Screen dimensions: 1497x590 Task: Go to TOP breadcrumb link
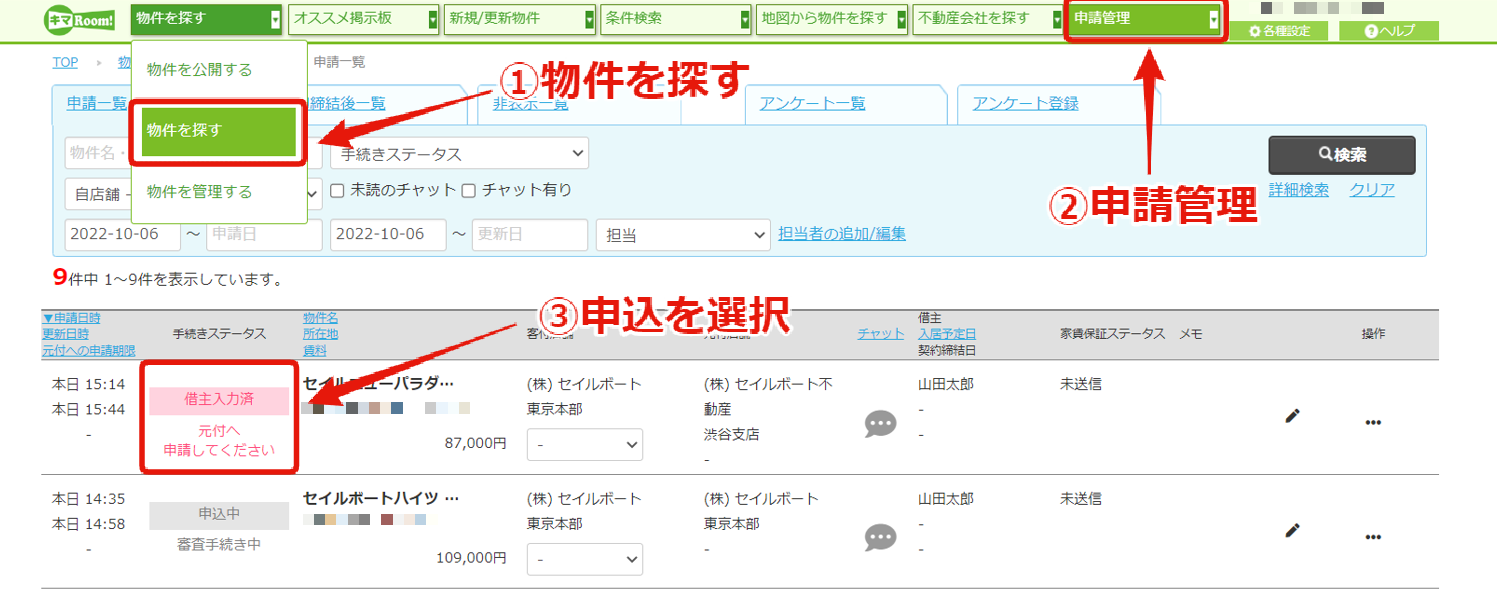(x=65, y=62)
